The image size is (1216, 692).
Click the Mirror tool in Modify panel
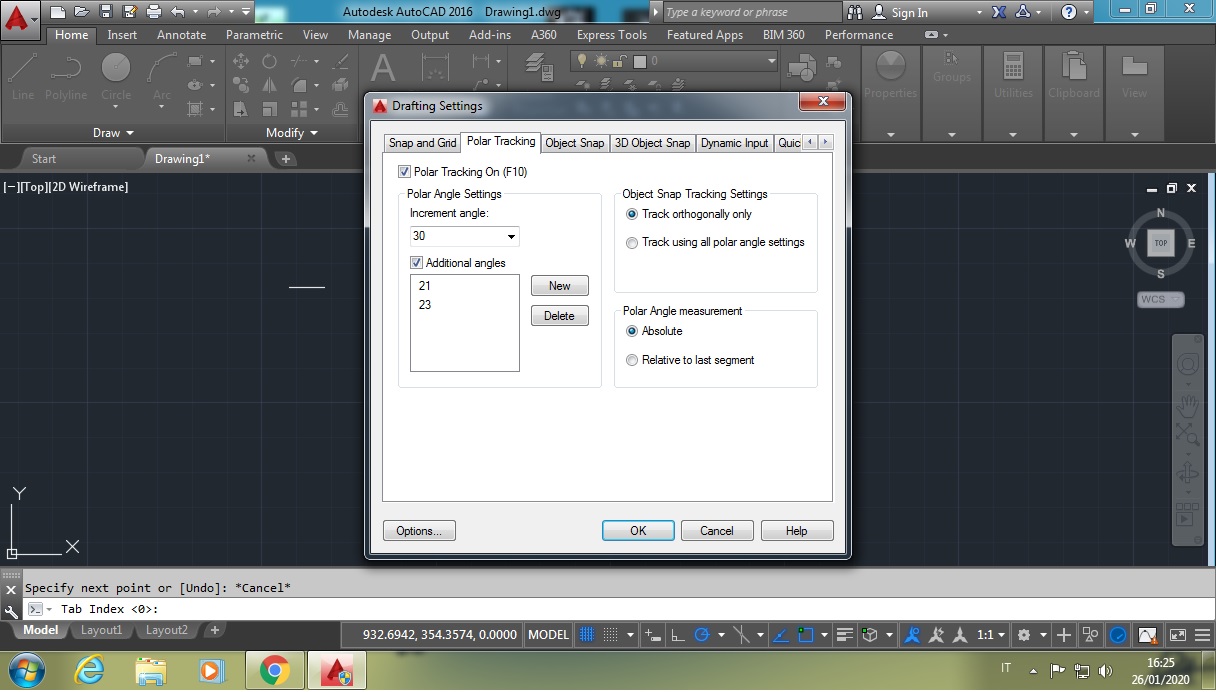pos(270,84)
